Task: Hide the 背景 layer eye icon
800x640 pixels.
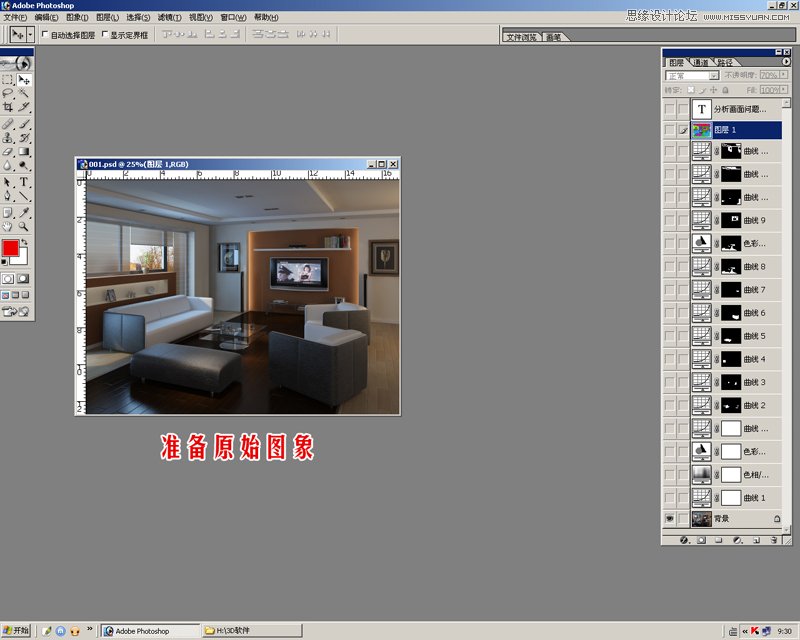Action: pos(669,519)
